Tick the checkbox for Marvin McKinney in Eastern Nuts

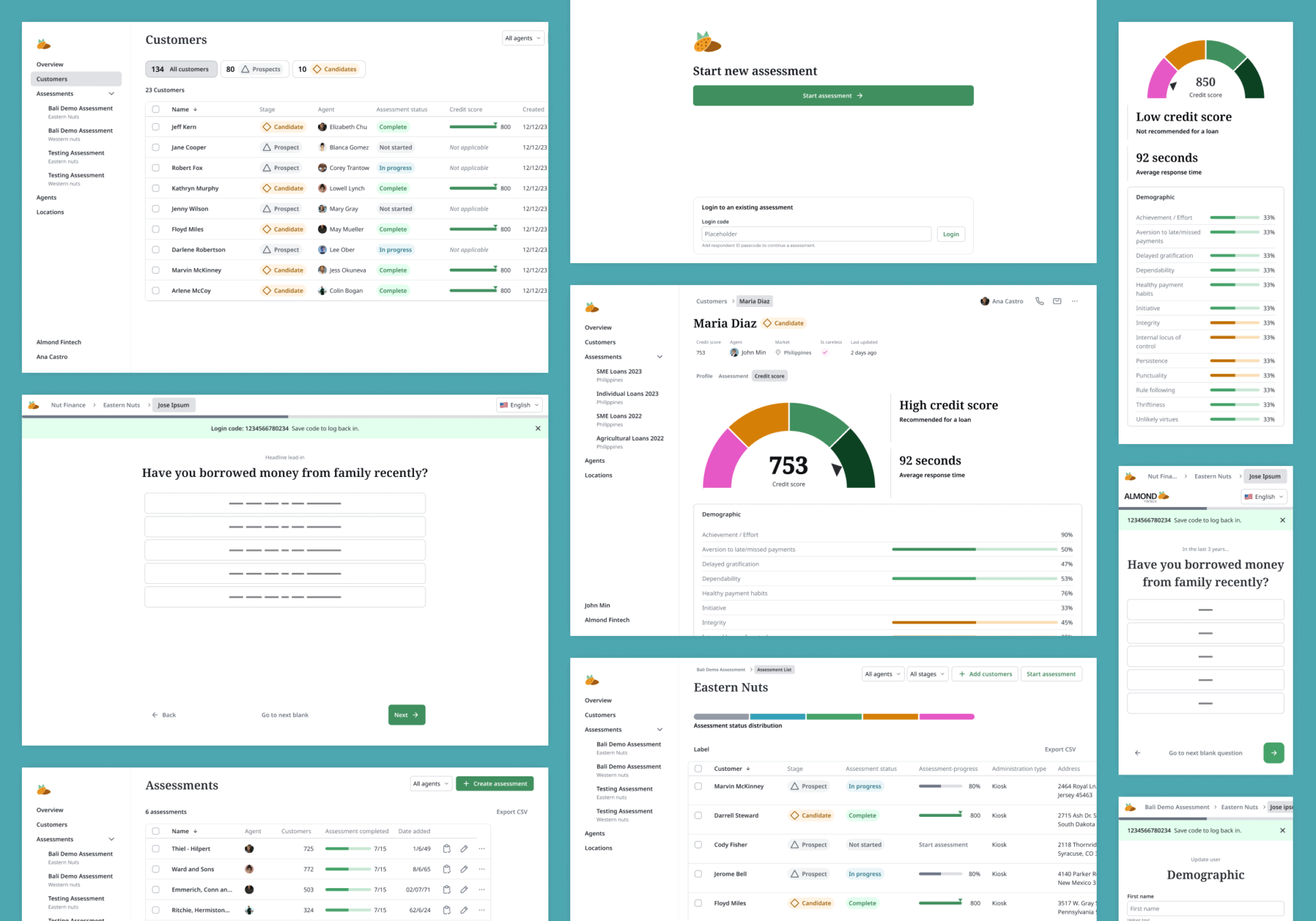click(x=698, y=787)
